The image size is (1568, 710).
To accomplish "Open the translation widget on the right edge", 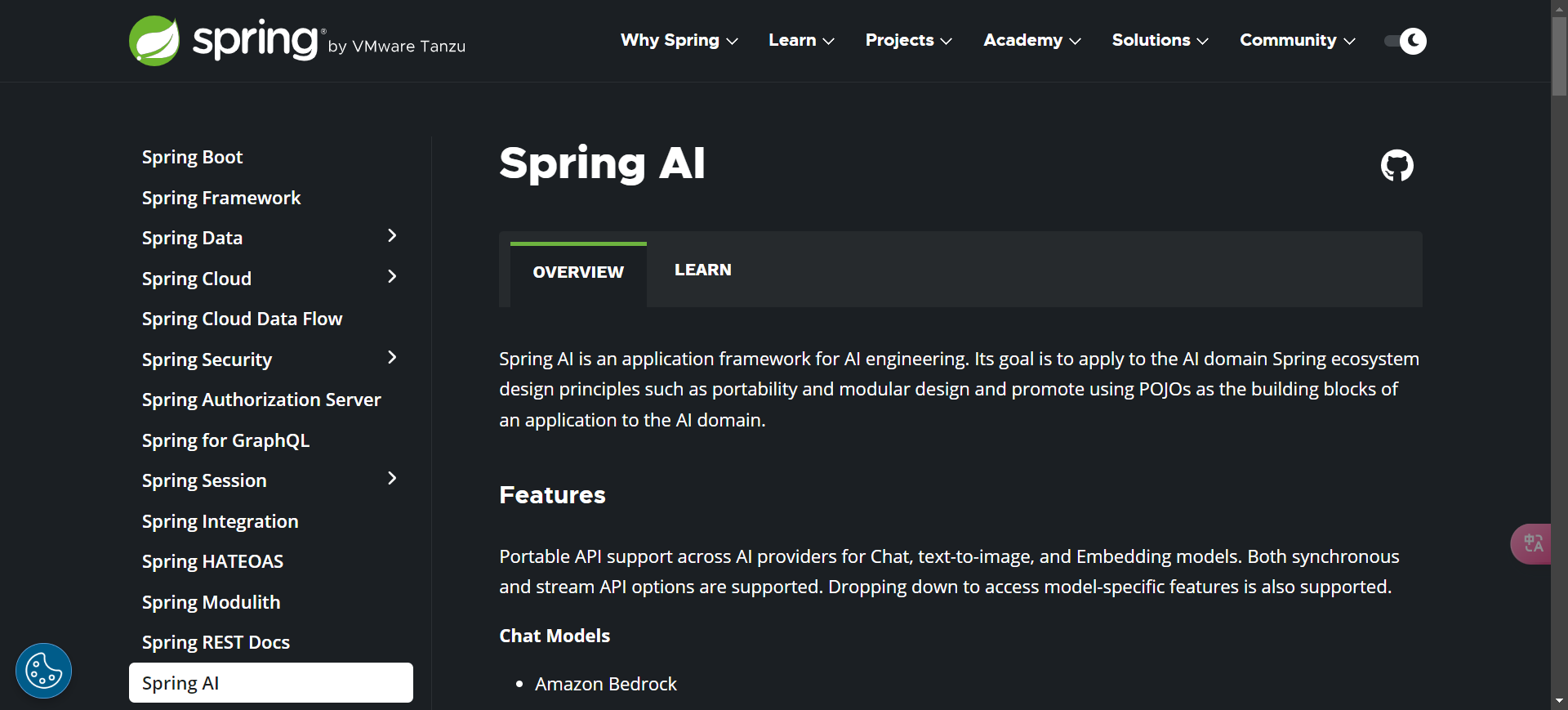I will tap(1533, 543).
